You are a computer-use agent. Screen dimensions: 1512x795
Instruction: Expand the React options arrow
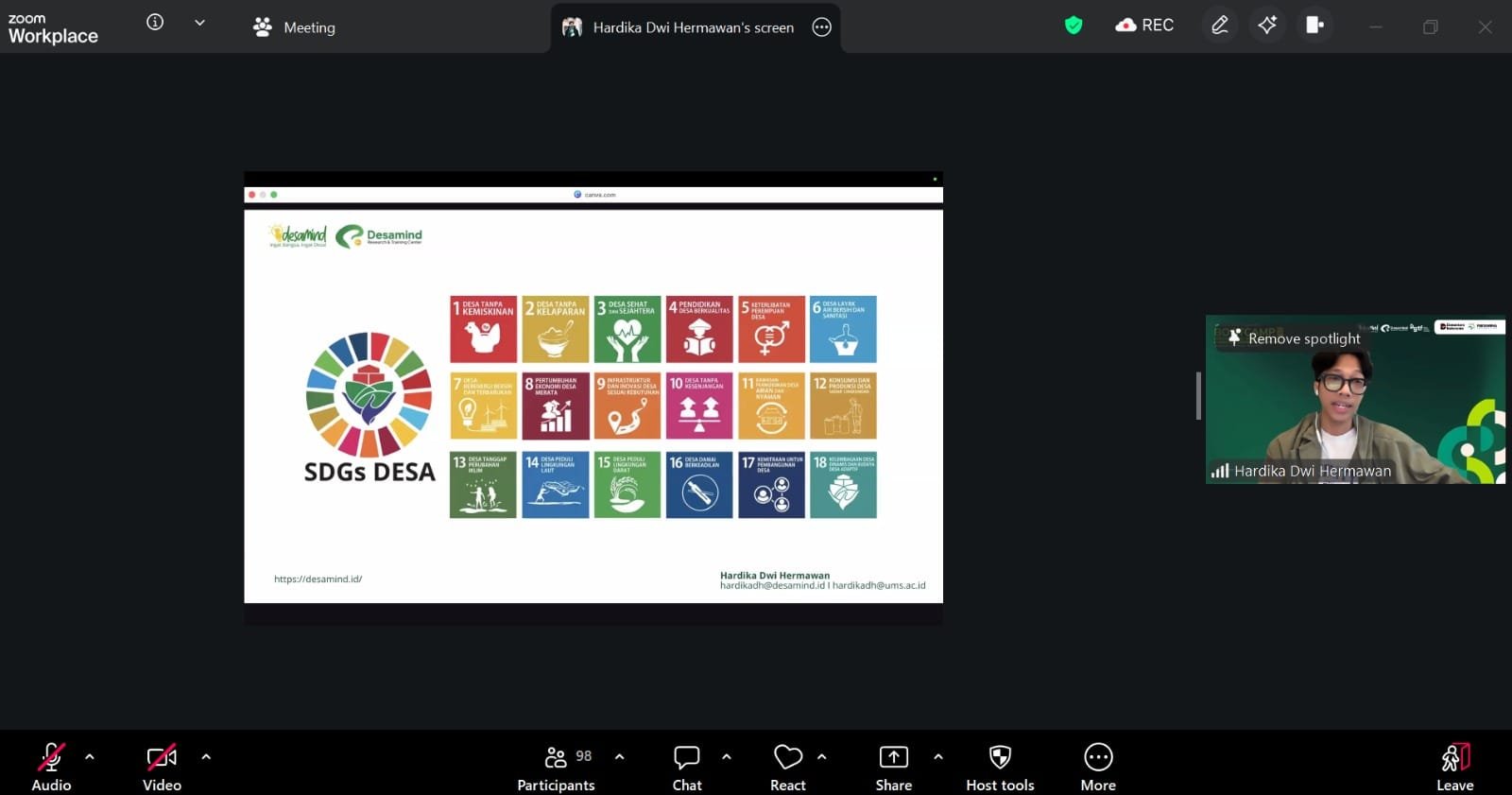[x=822, y=756]
